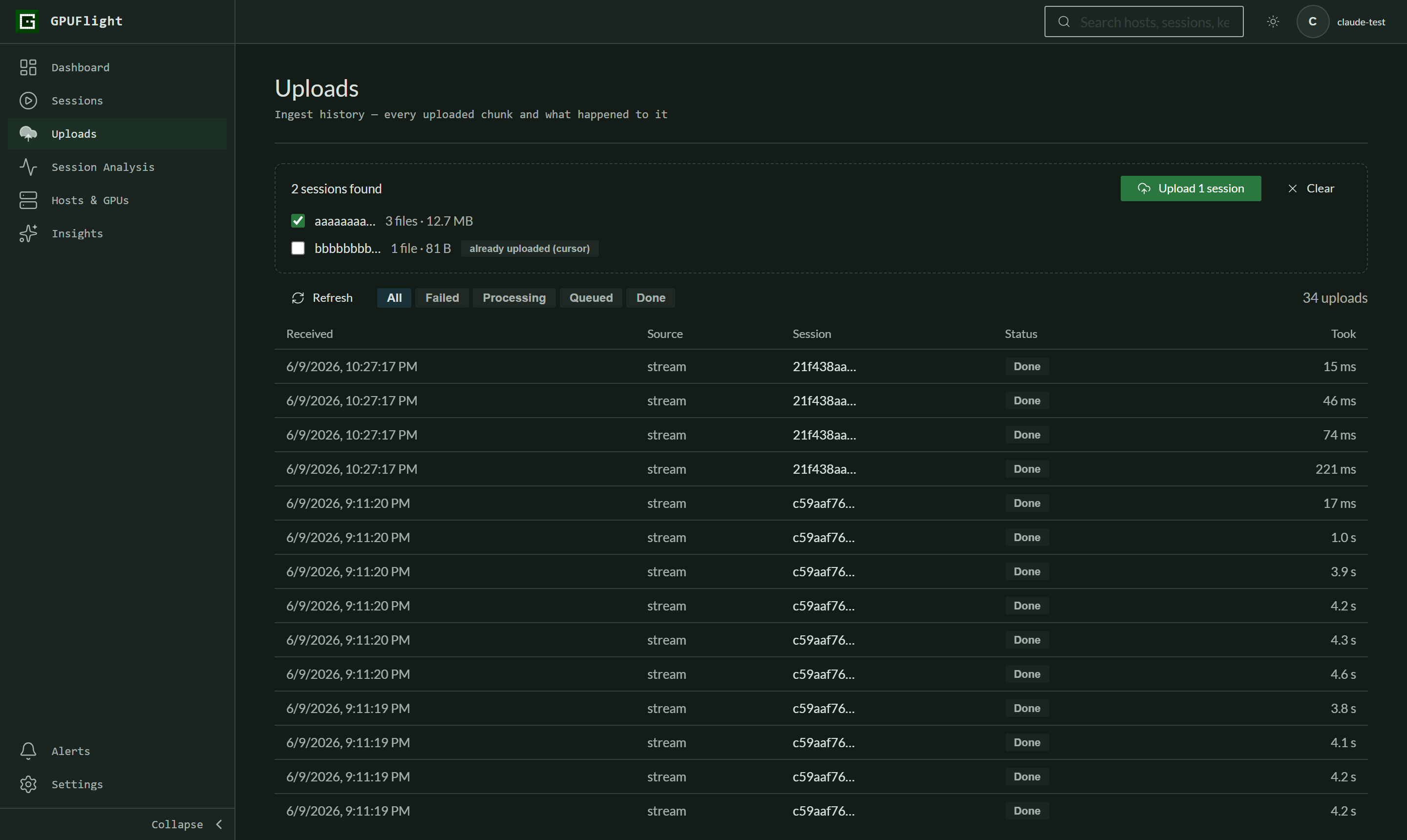The width and height of the screenshot is (1407, 840).
Task: Go to Sessions in the sidebar
Action: coord(117,101)
